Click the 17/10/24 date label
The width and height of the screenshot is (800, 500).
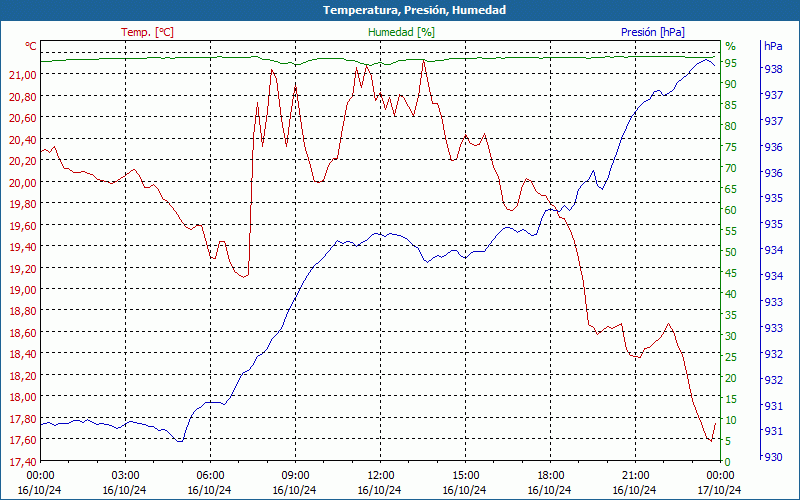point(719,490)
